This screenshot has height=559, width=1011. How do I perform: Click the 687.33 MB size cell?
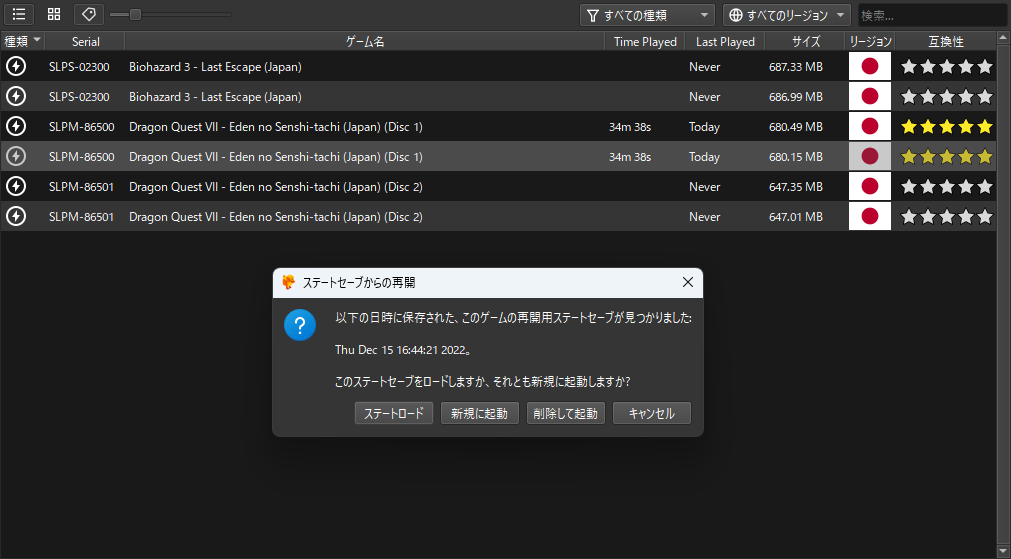[x=796, y=66]
